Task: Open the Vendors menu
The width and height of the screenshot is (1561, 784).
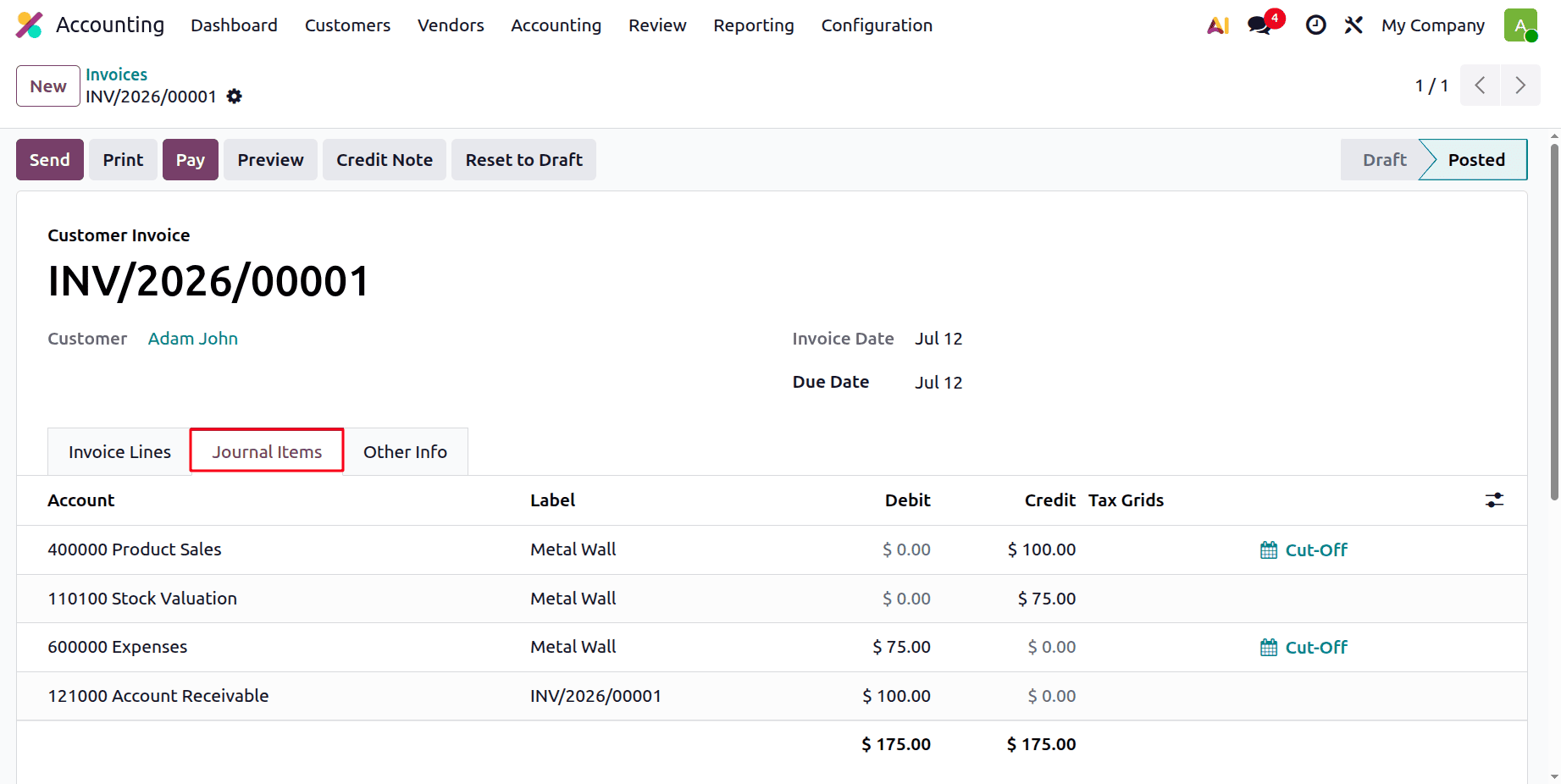Action: (x=451, y=25)
